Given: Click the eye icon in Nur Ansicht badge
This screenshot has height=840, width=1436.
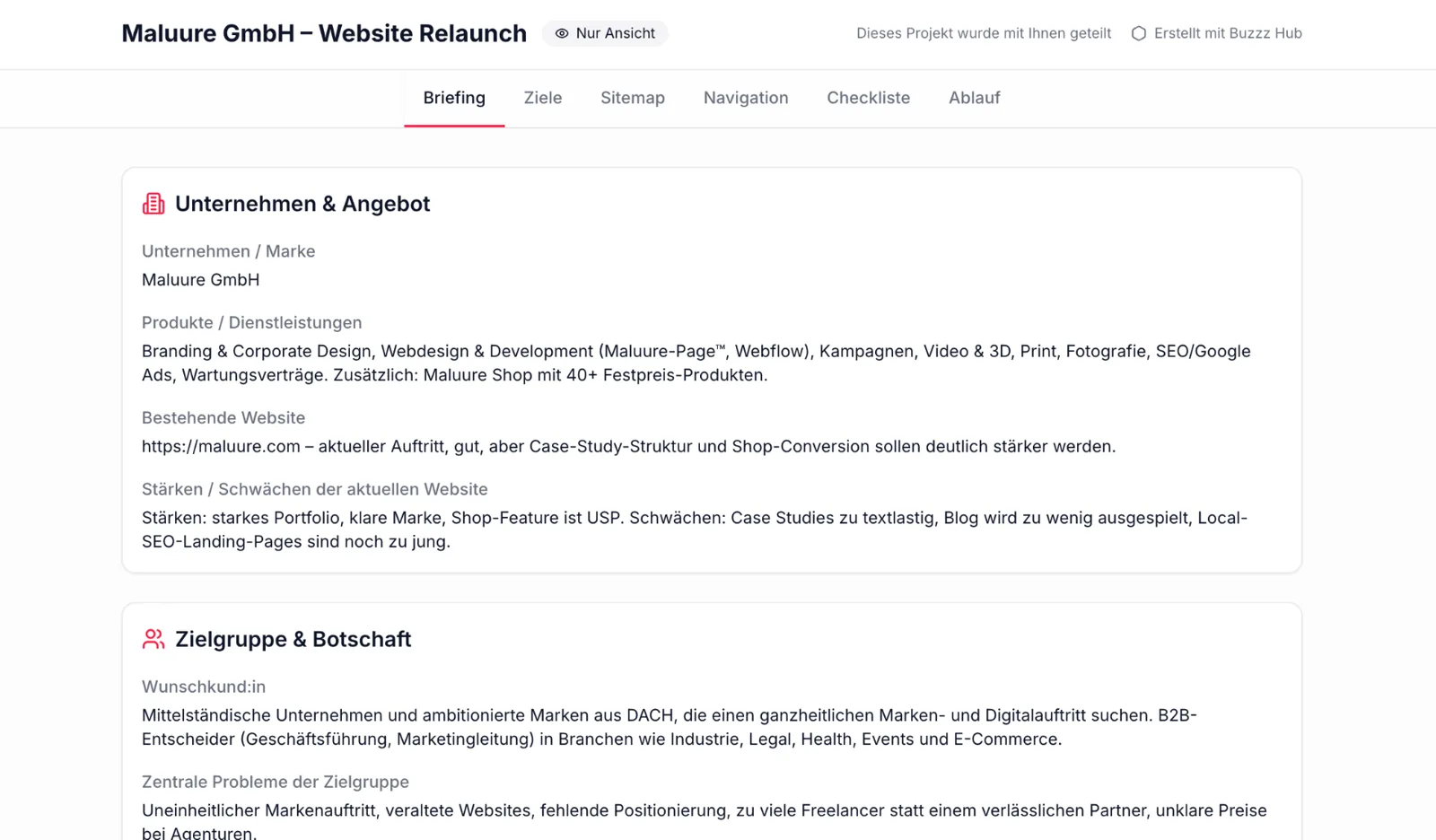Looking at the screenshot, I should 562,33.
